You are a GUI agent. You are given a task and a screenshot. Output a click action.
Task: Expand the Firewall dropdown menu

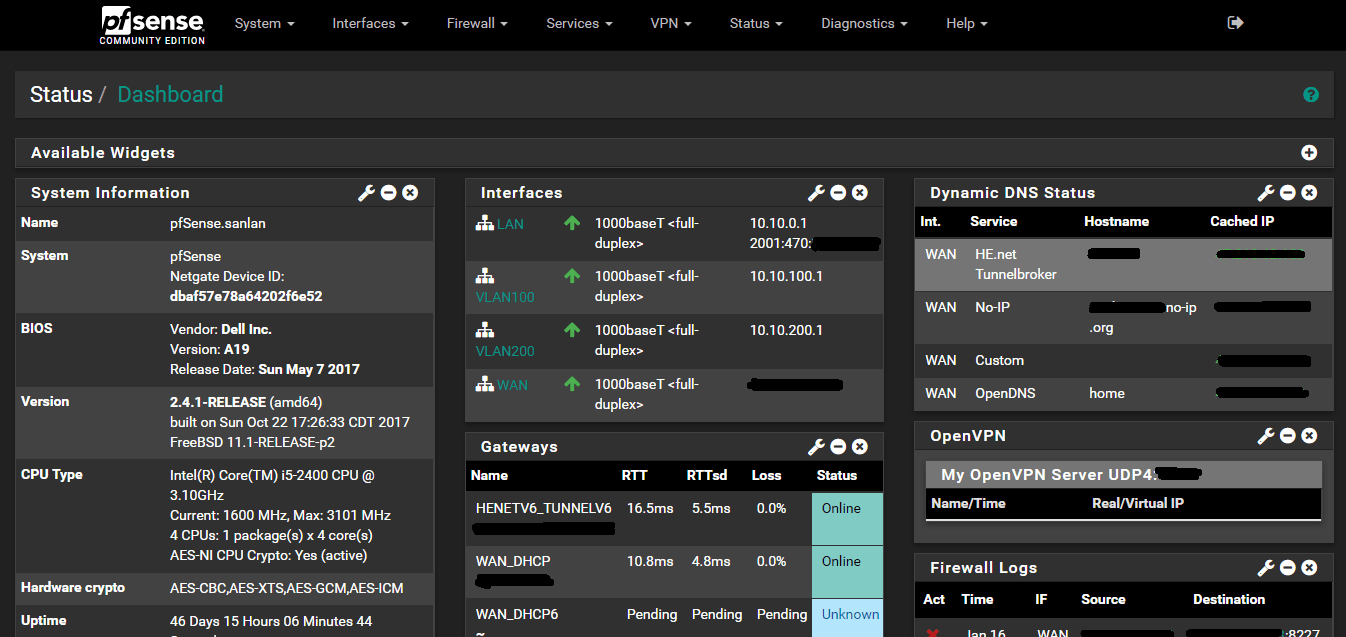pos(477,23)
